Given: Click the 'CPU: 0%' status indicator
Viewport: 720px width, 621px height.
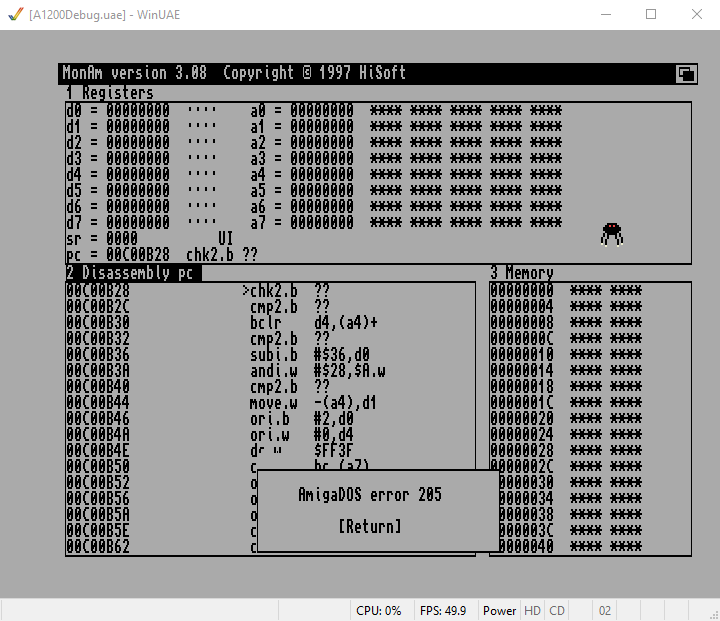Looking at the screenshot, I should coord(378,610).
